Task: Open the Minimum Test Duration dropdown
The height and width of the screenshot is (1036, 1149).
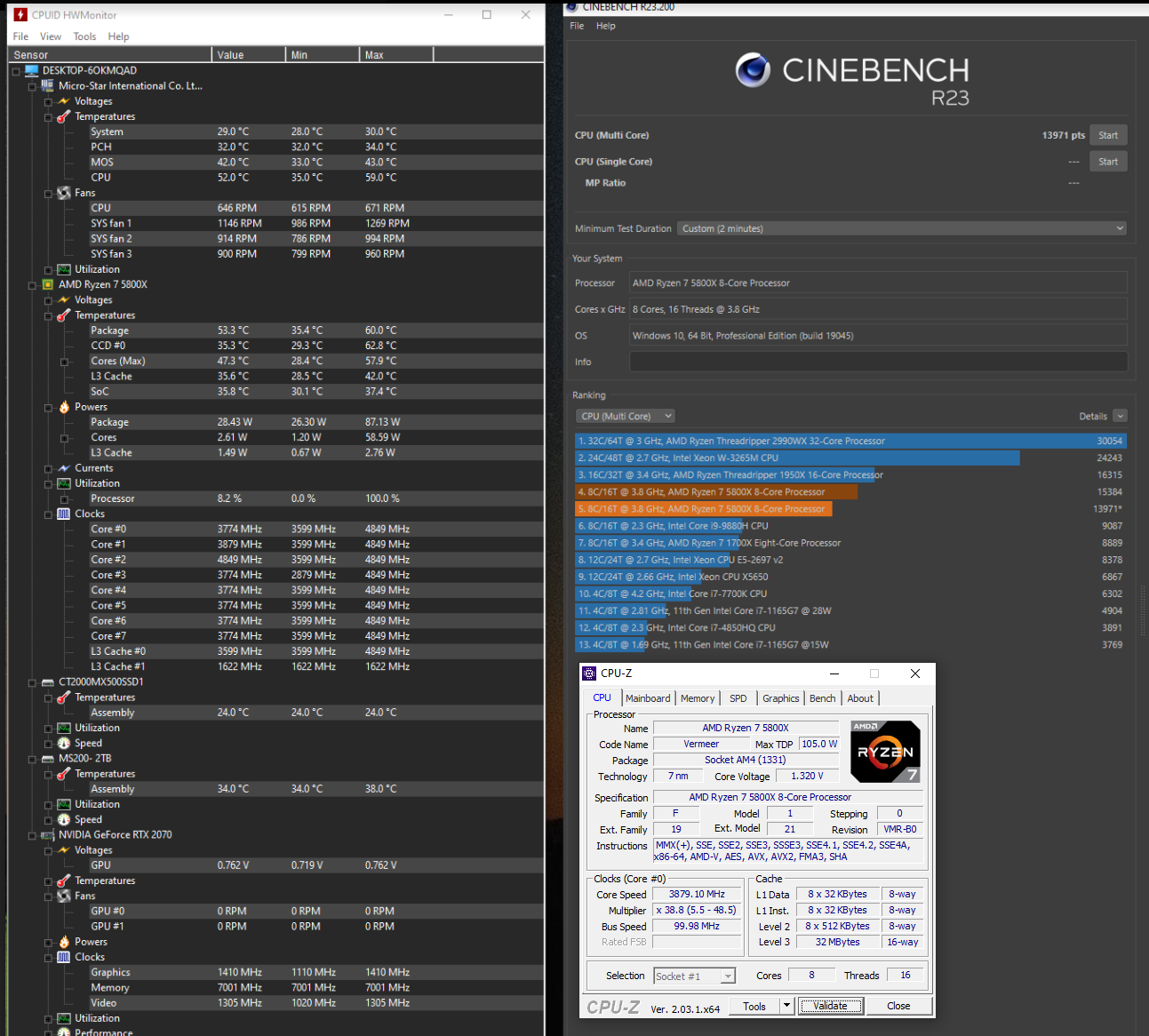Action: pos(902,228)
